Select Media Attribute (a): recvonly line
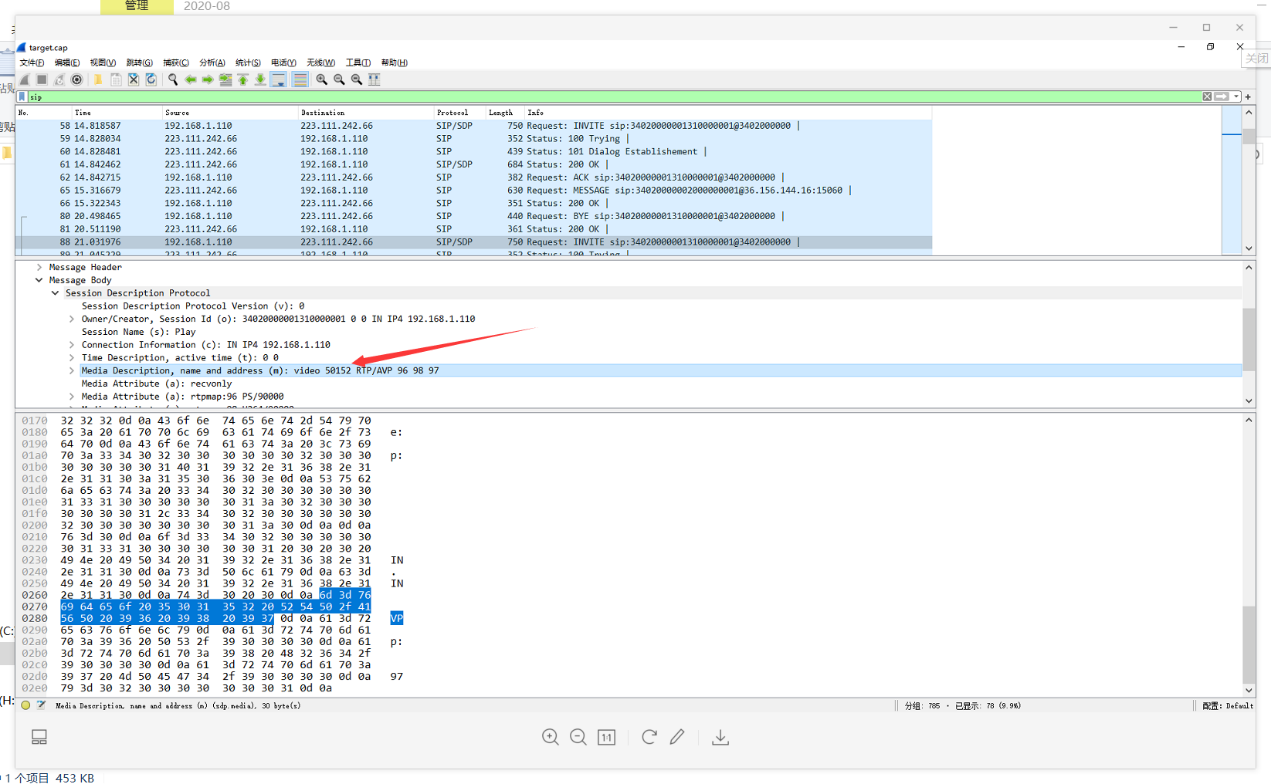The width and height of the screenshot is (1271, 784). pyautogui.click(x=157, y=383)
